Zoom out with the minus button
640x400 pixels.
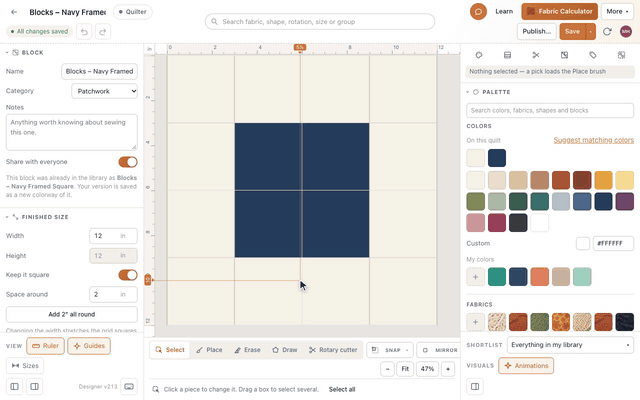387,369
